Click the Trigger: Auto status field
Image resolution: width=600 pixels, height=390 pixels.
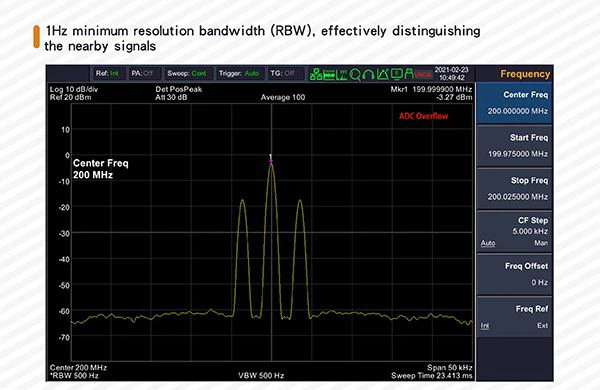pos(239,73)
